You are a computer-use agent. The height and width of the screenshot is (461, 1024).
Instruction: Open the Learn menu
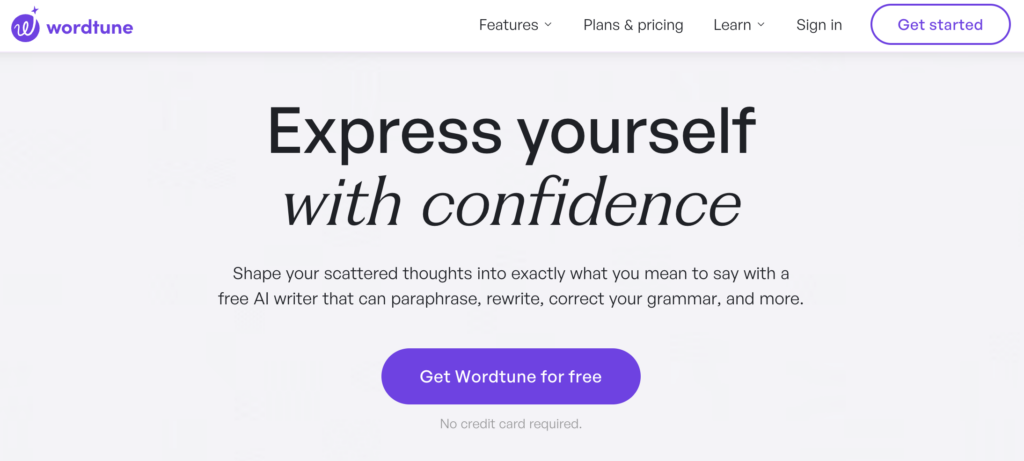[732, 25]
